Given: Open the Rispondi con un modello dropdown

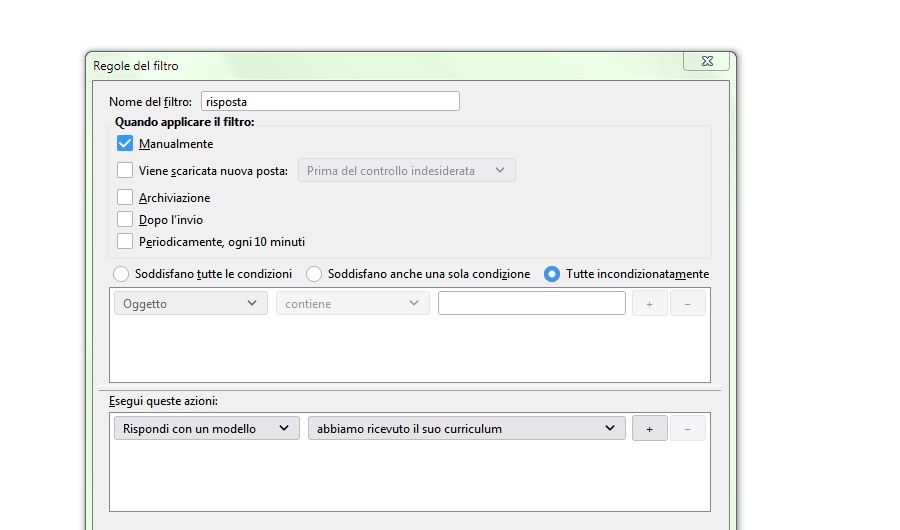Looking at the screenshot, I should click(x=207, y=428).
